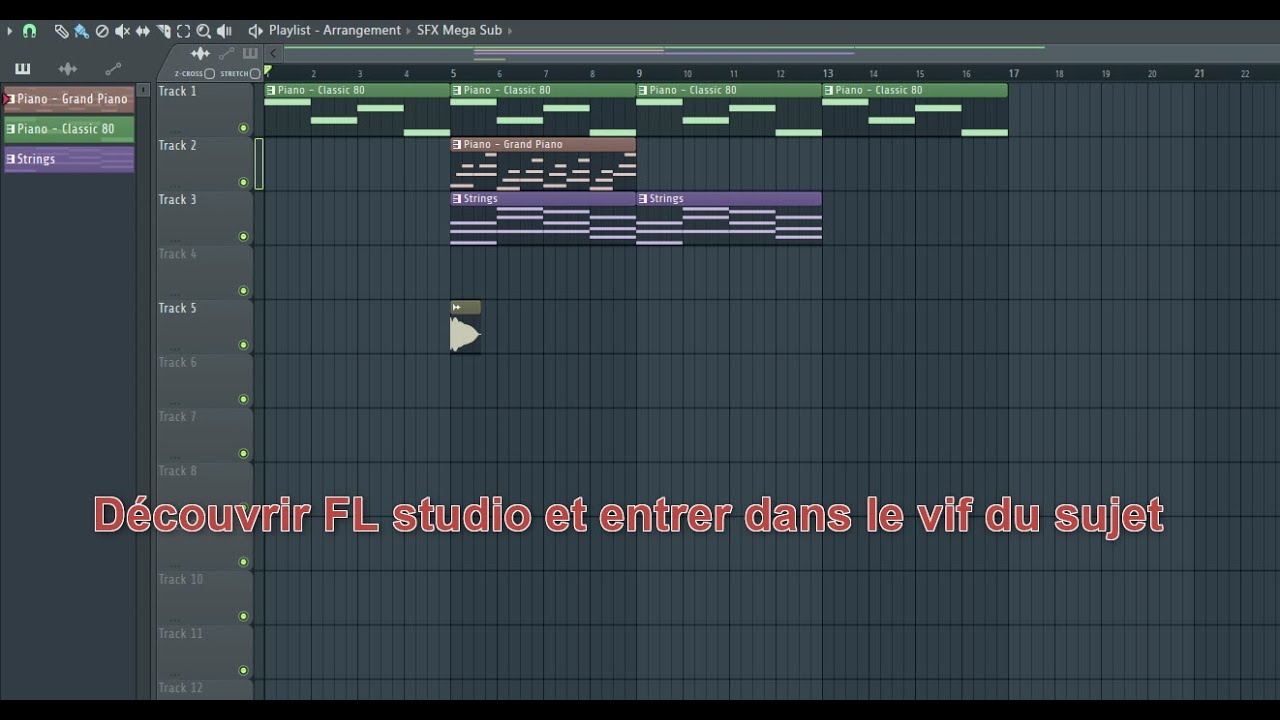
Task: Mute Track 3 with green dot
Action: [x=243, y=237]
